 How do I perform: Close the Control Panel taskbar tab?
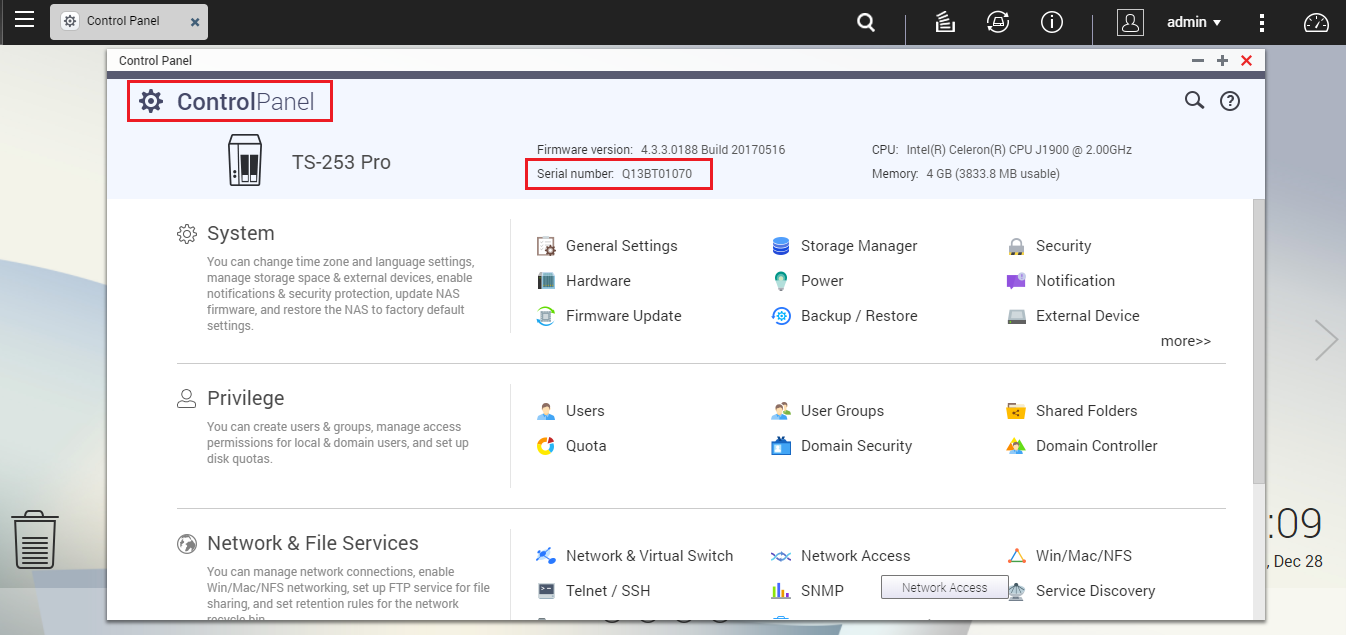pos(195,22)
